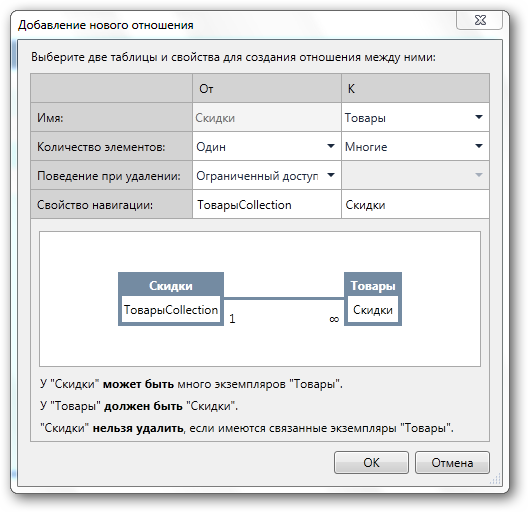Click the instruction text 'Выберите две таблицы…'
This screenshot has height=512, width=528.
(233, 57)
